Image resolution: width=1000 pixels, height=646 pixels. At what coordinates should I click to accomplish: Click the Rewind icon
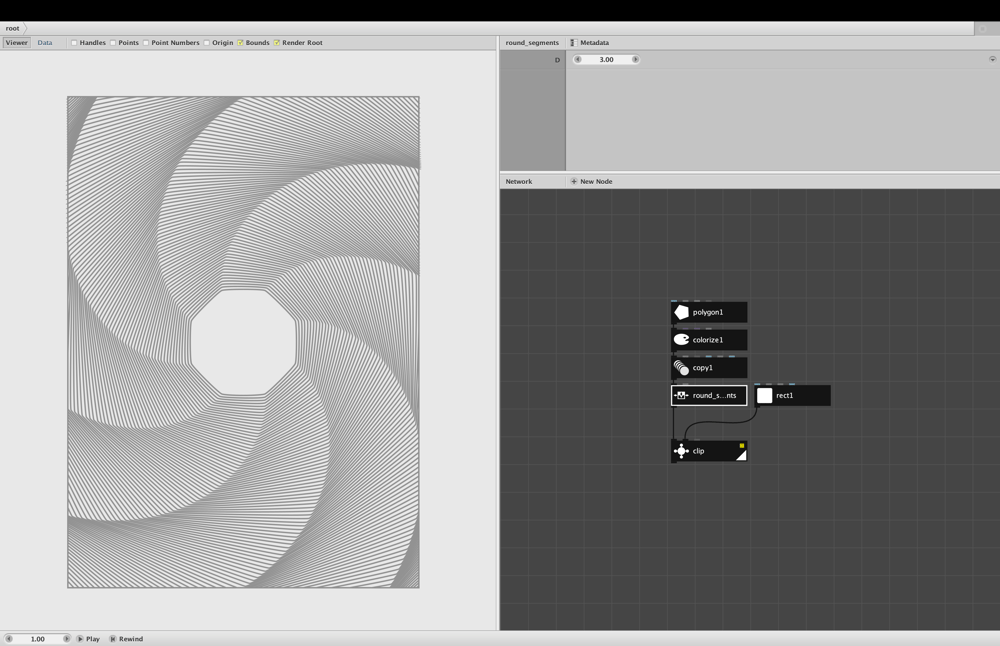(112, 638)
